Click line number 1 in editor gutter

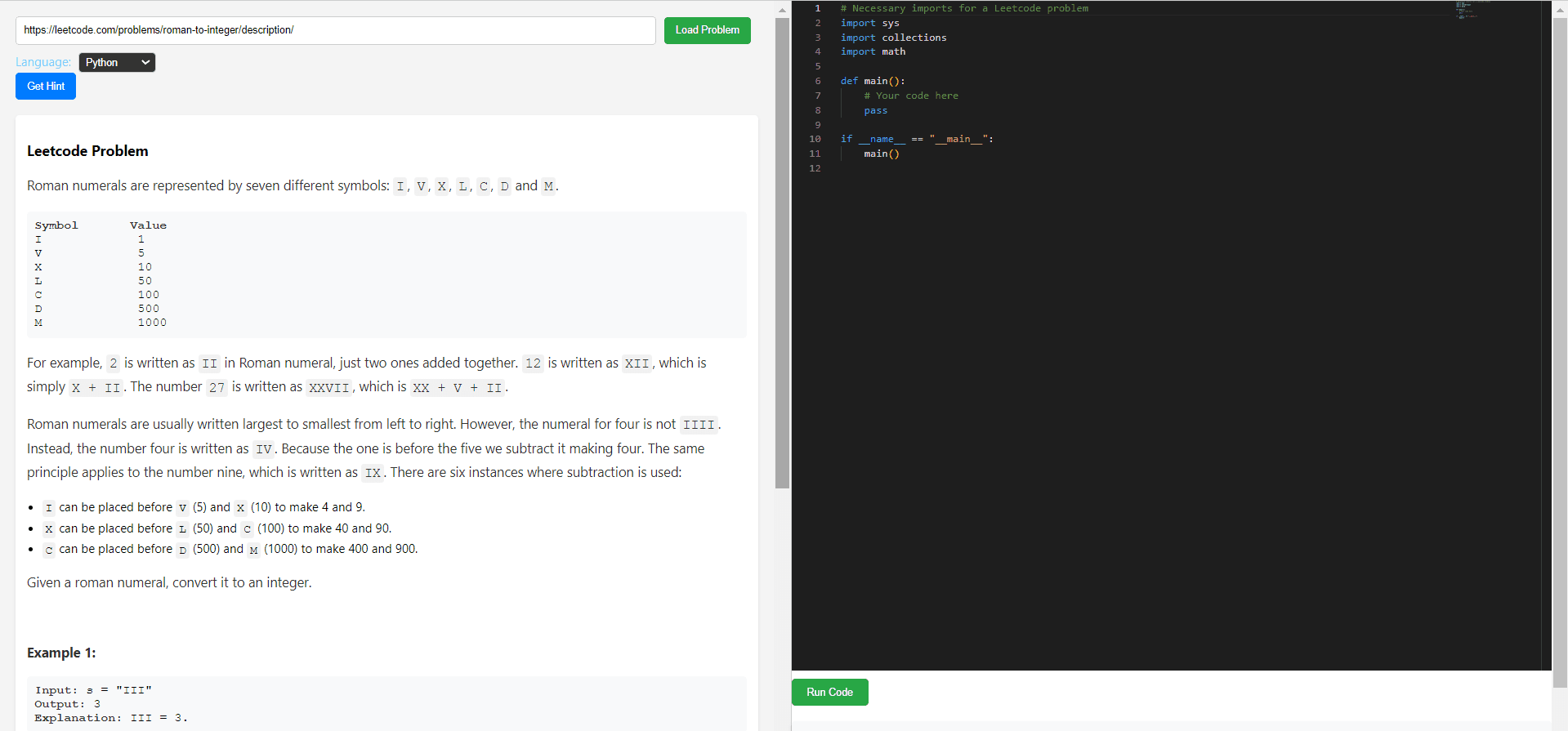(817, 8)
